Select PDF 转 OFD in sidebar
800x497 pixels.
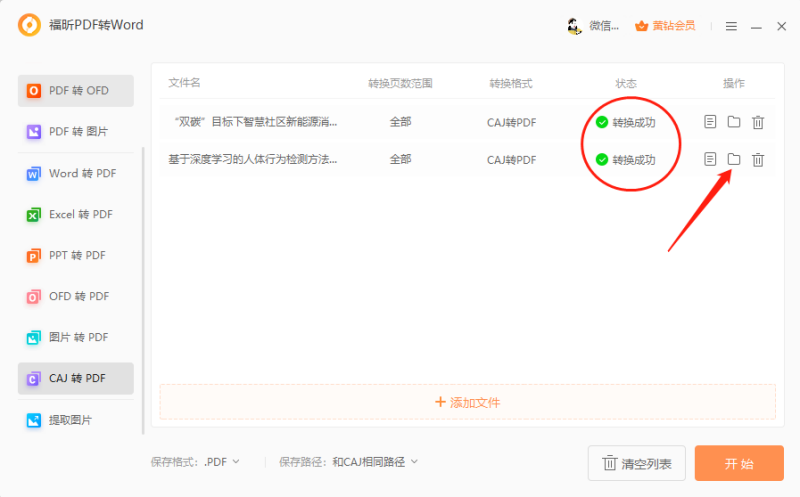[76, 91]
